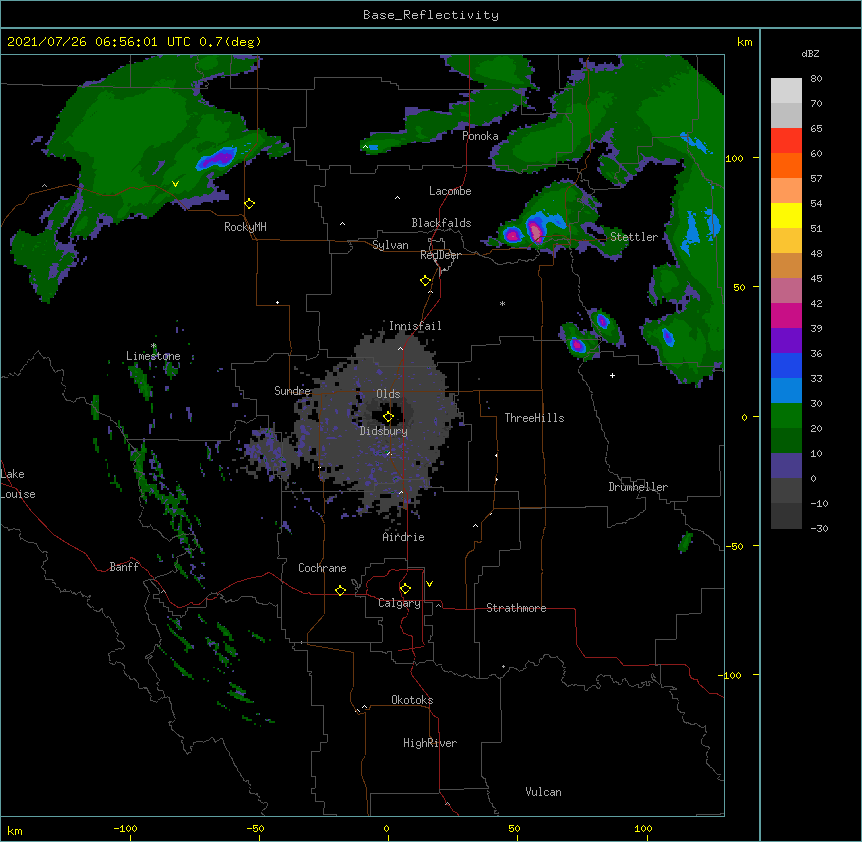
Task: Click the -50 tick on the bottom axis
Action: pyautogui.click(x=256, y=828)
